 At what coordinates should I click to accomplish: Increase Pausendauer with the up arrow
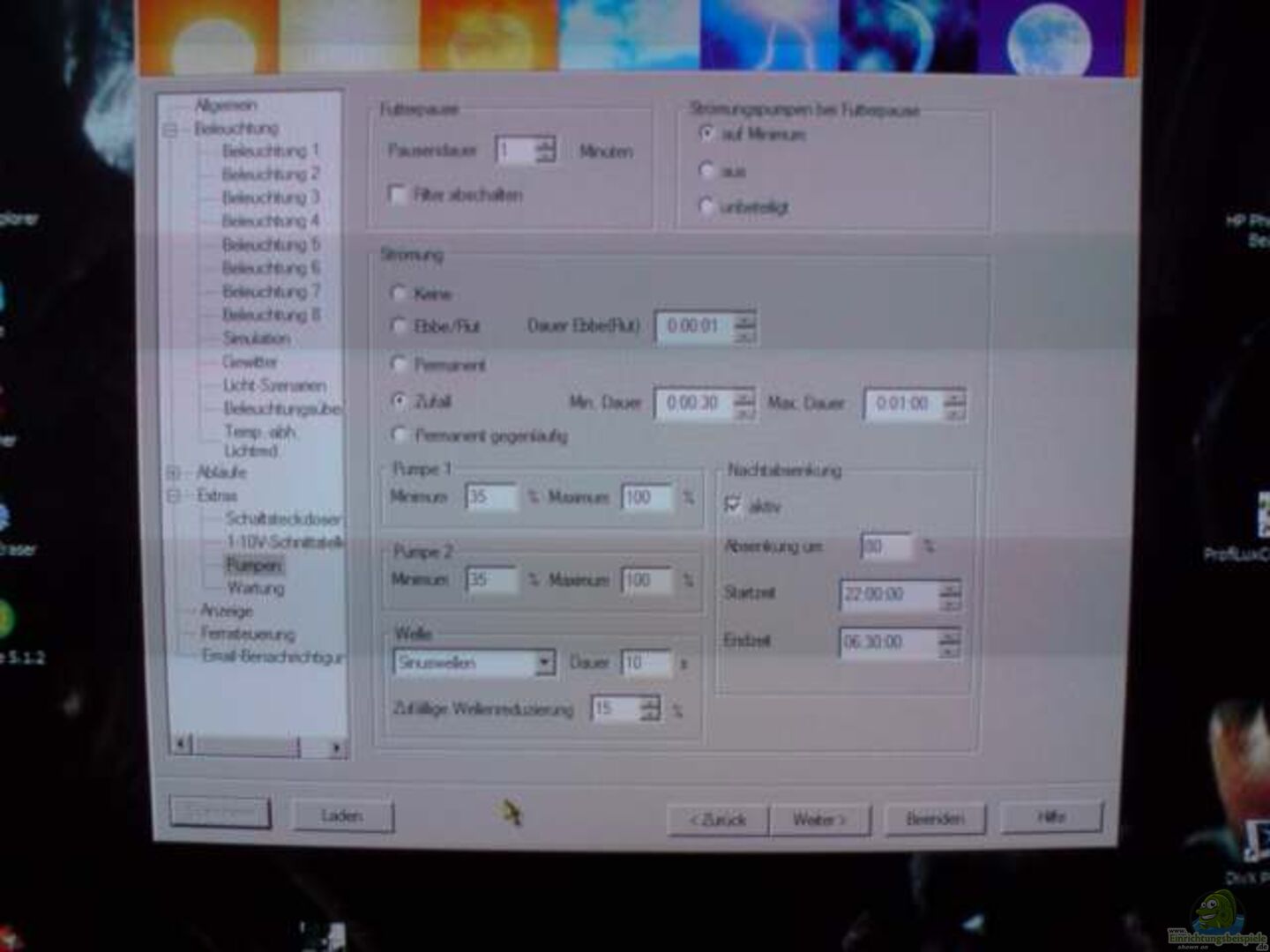click(x=546, y=144)
